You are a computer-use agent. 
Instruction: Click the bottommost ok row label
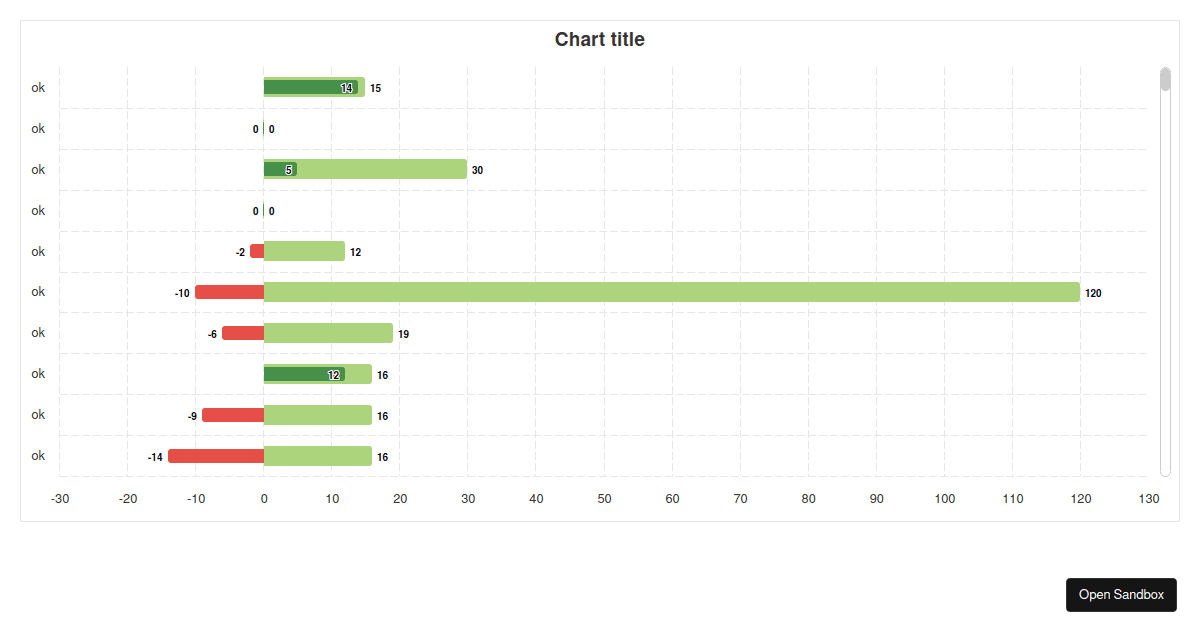point(37,455)
